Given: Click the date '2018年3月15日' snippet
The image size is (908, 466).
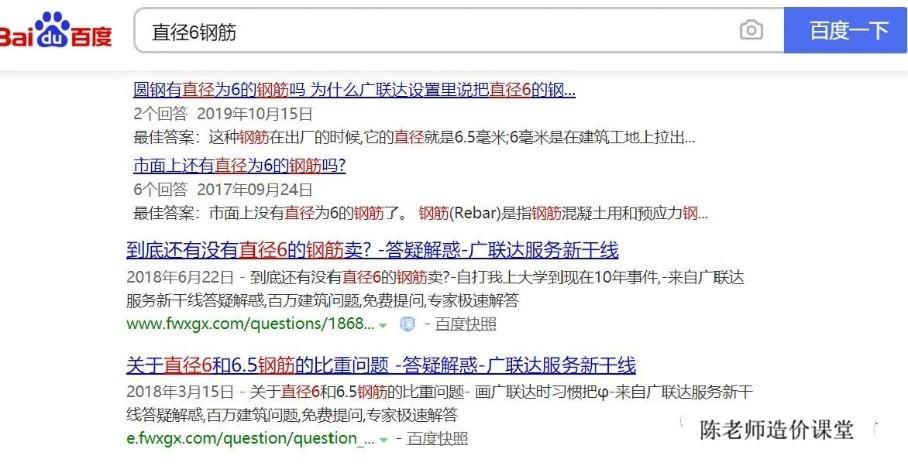Looking at the screenshot, I should (180, 392).
